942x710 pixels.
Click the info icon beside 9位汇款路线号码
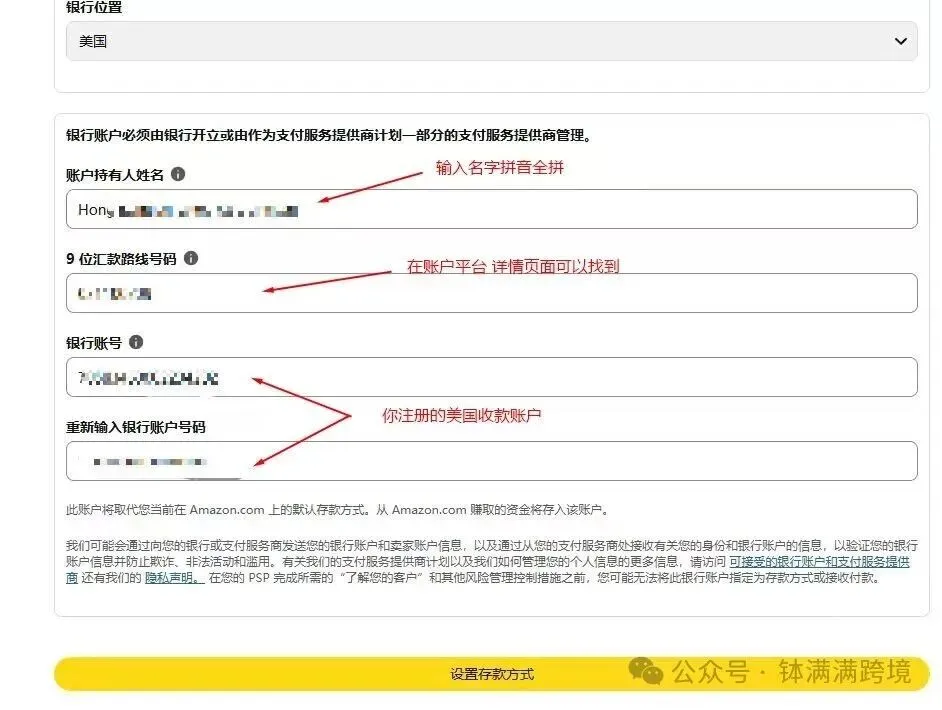pos(191,258)
